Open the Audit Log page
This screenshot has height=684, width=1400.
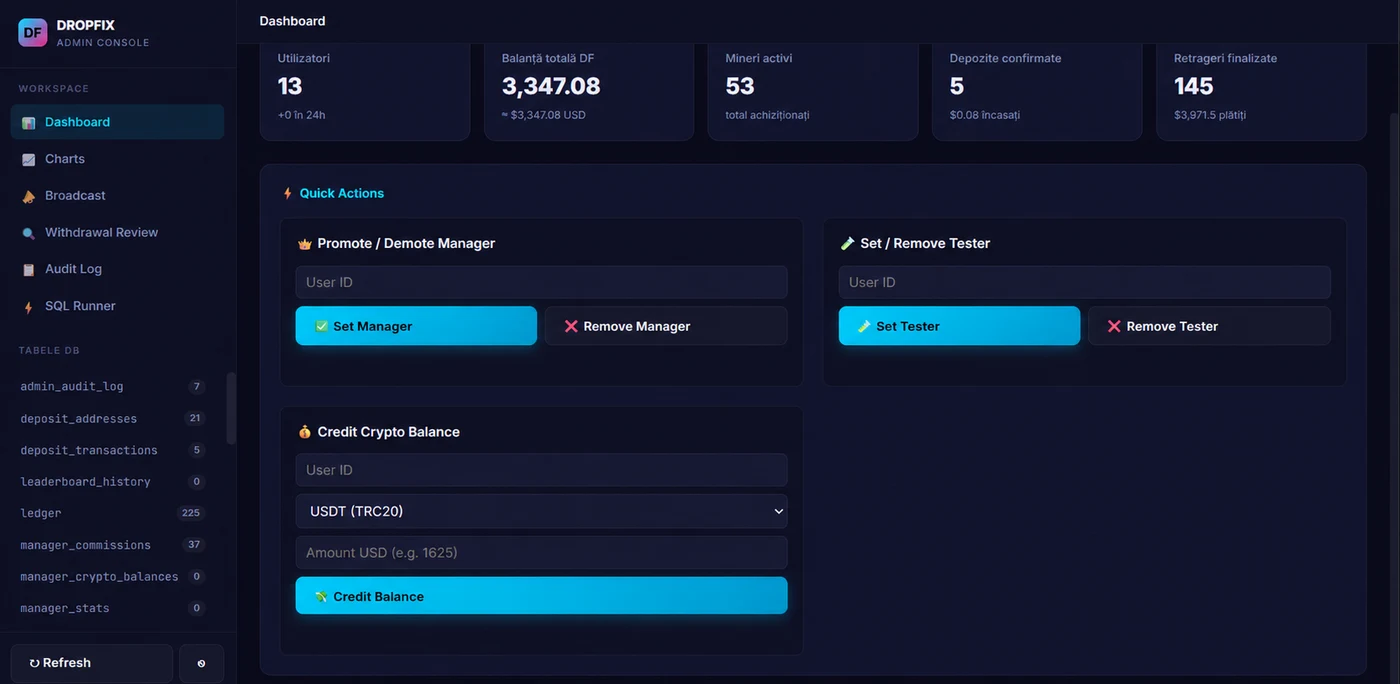(x=117, y=269)
